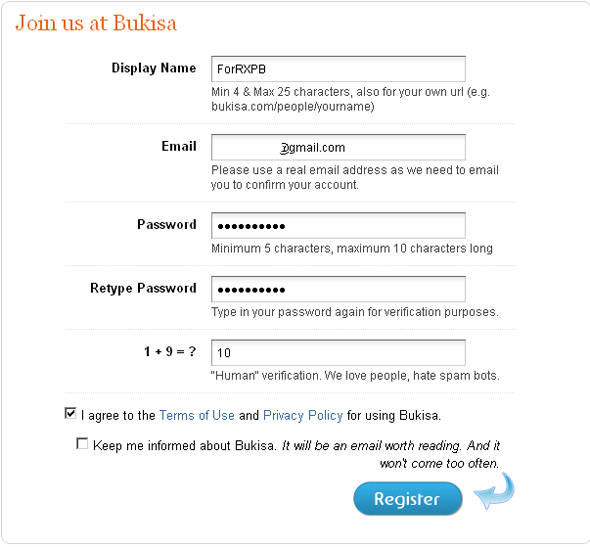Viewport: 590px width, 547px height.
Task: Focus the Retype Password field
Action: [x=338, y=289]
